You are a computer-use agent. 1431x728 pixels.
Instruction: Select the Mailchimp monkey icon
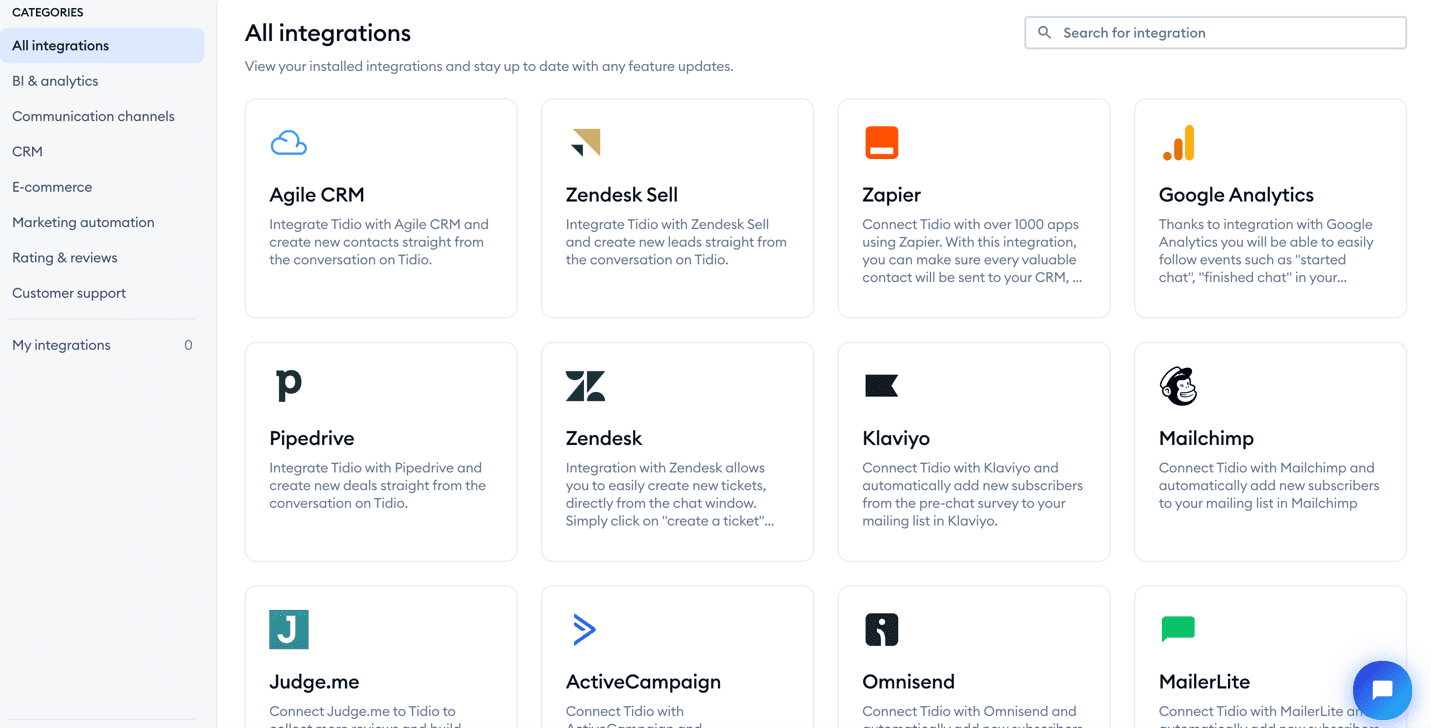(1178, 385)
